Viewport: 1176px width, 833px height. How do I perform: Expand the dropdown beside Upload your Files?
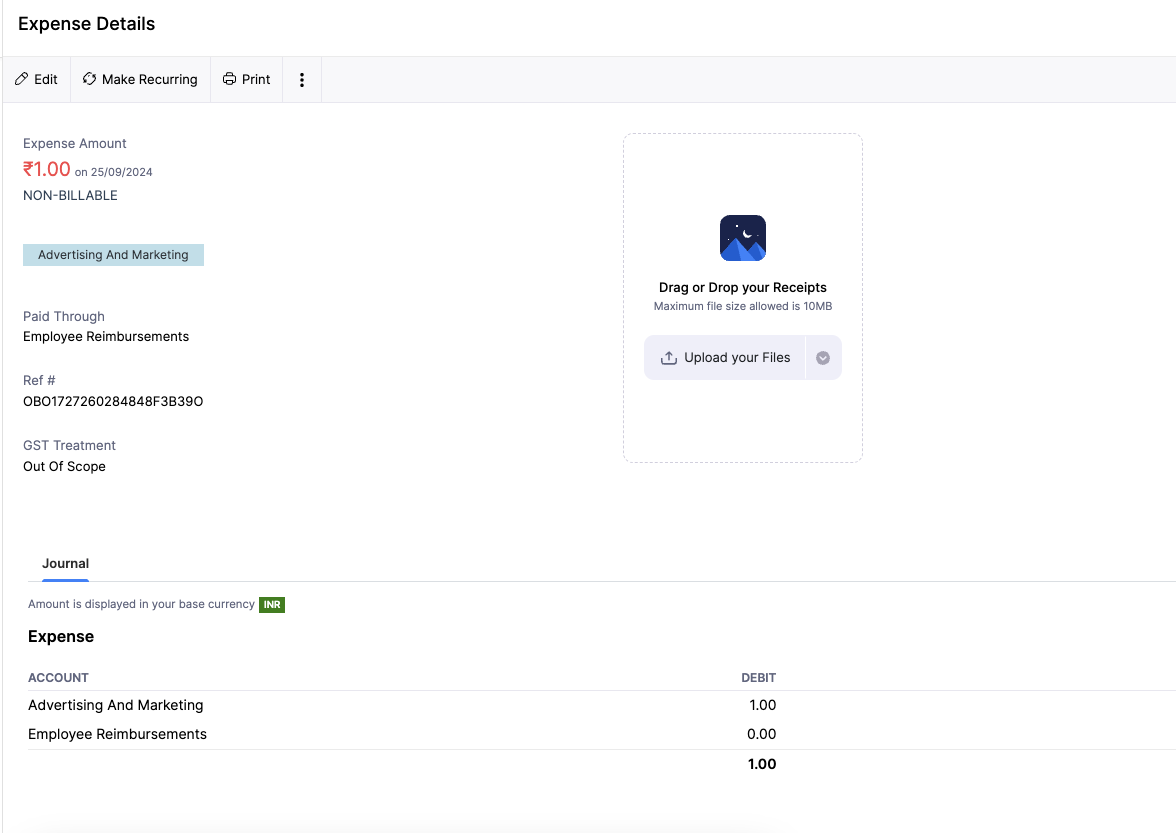coord(822,357)
